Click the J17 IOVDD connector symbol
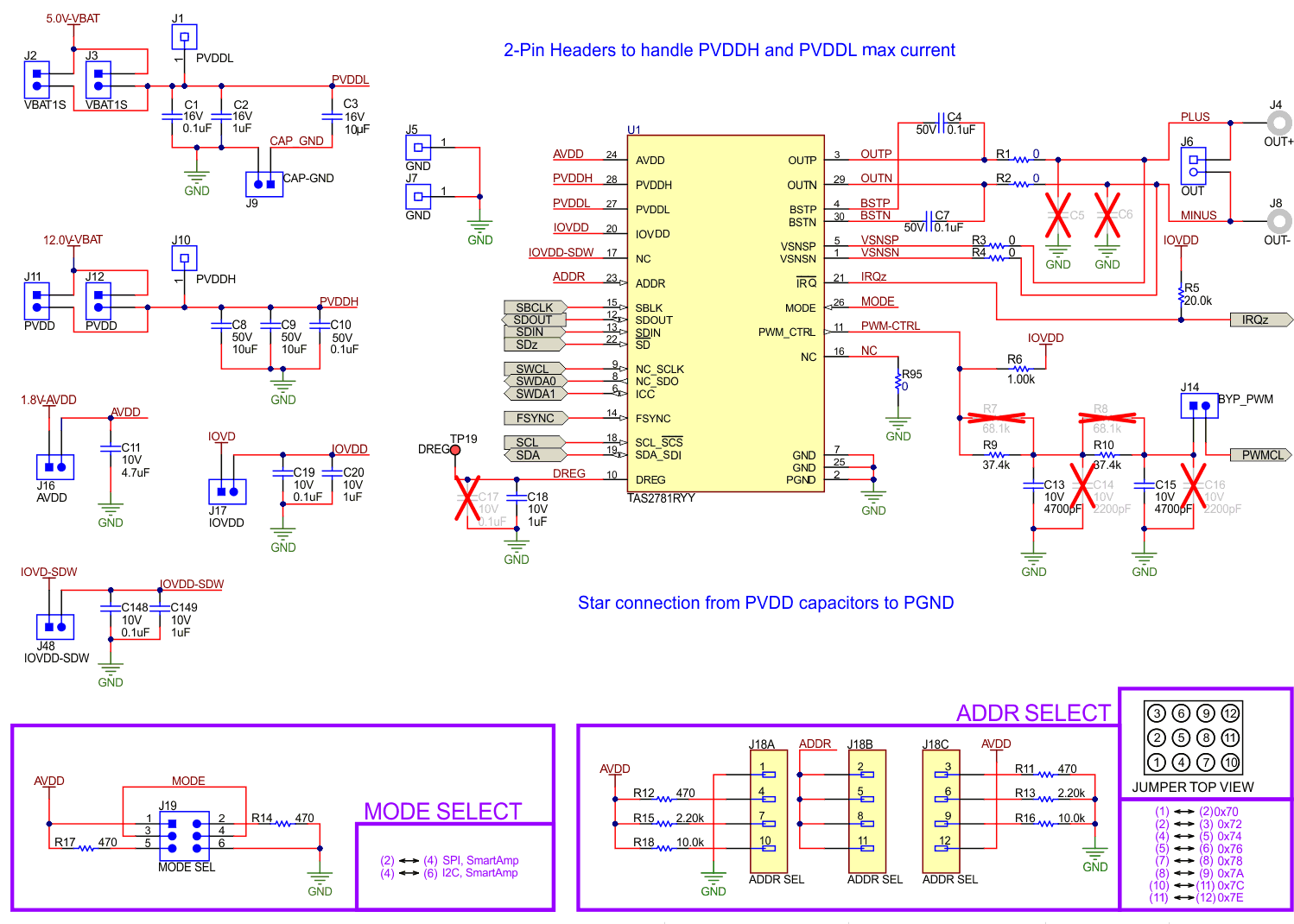Viewport: 1294px width, 924px height. [x=227, y=491]
